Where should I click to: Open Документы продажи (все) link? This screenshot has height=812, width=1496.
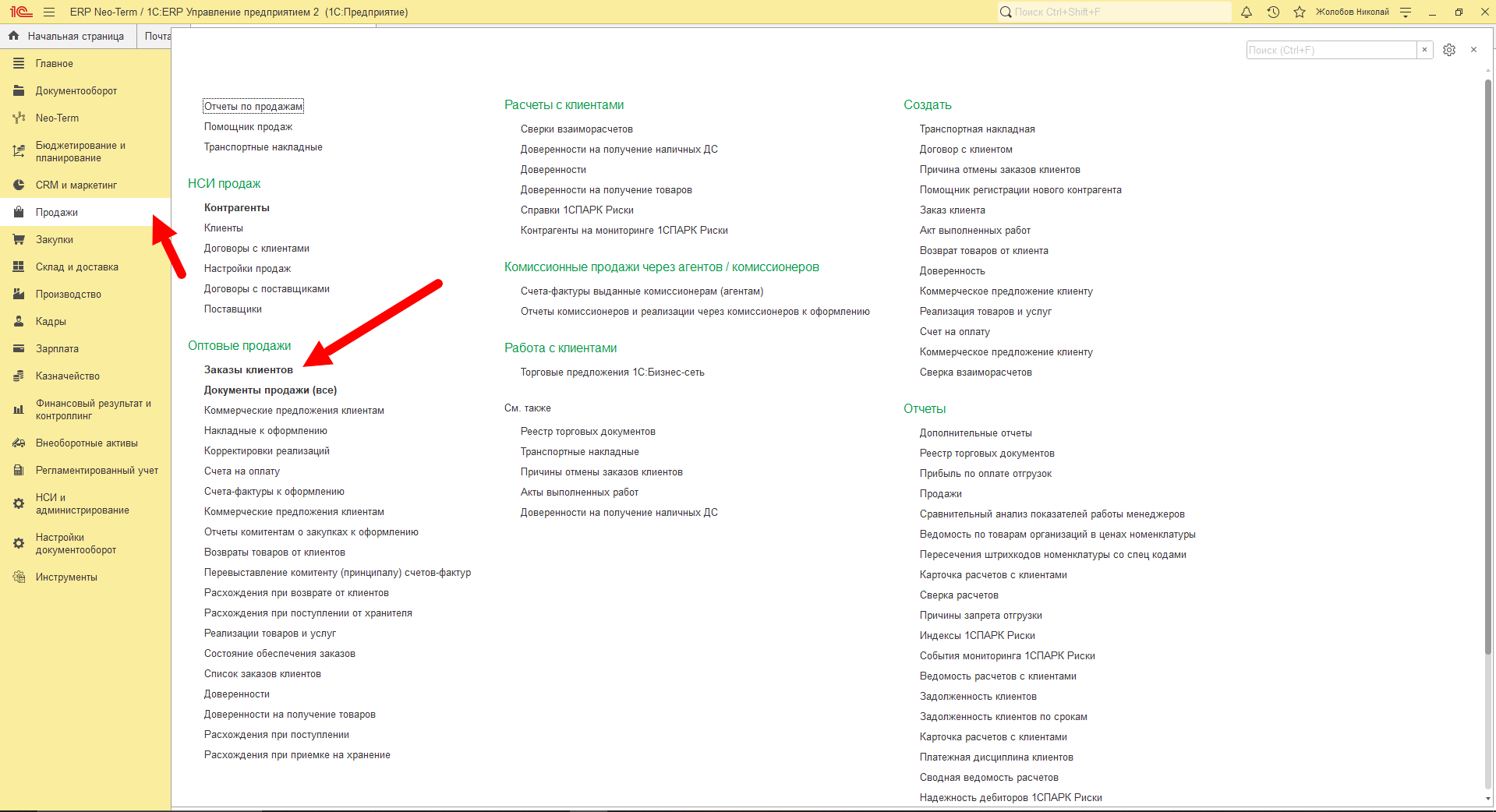click(271, 390)
